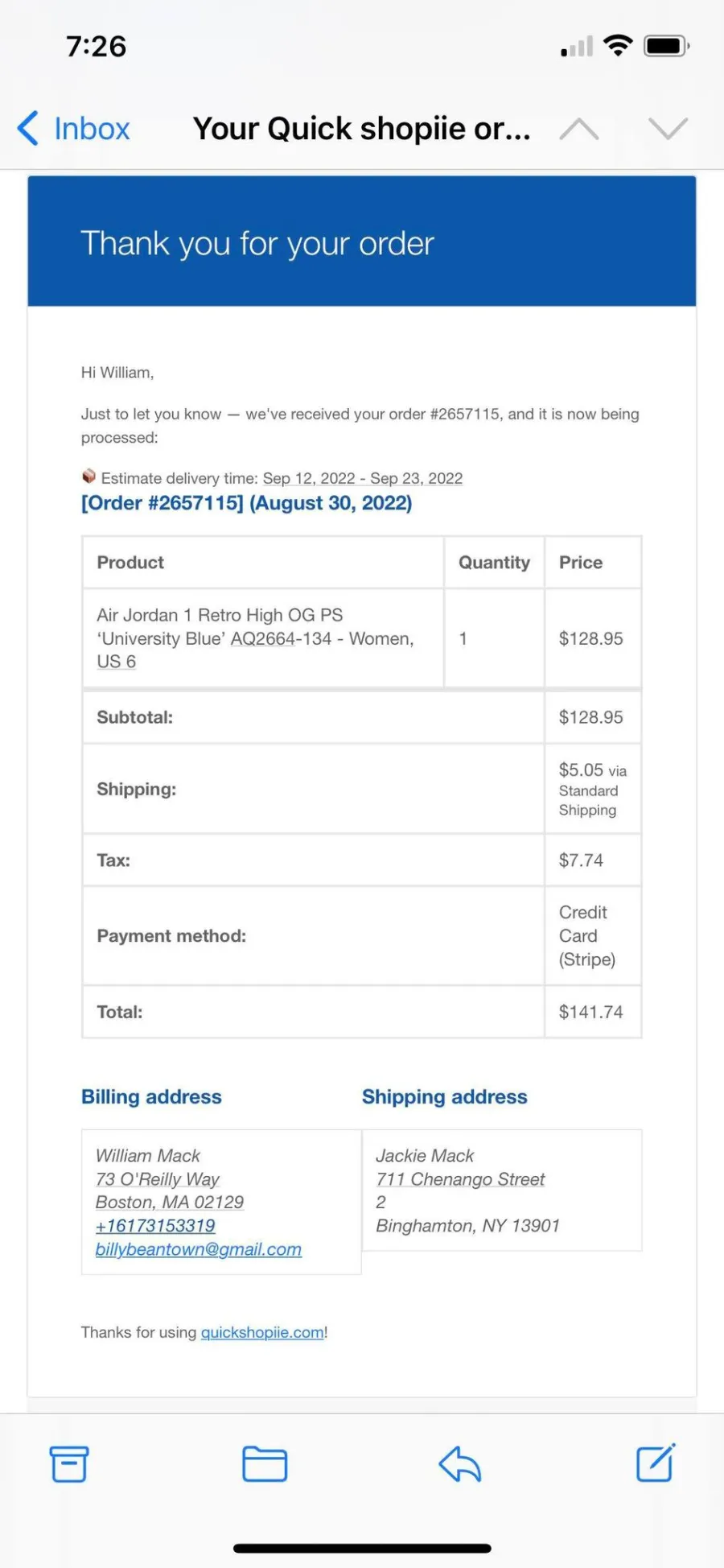Viewport: 724px width, 1568px height.
Task: Open the quickshopiie.com link
Action: click(x=262, y=1332)
